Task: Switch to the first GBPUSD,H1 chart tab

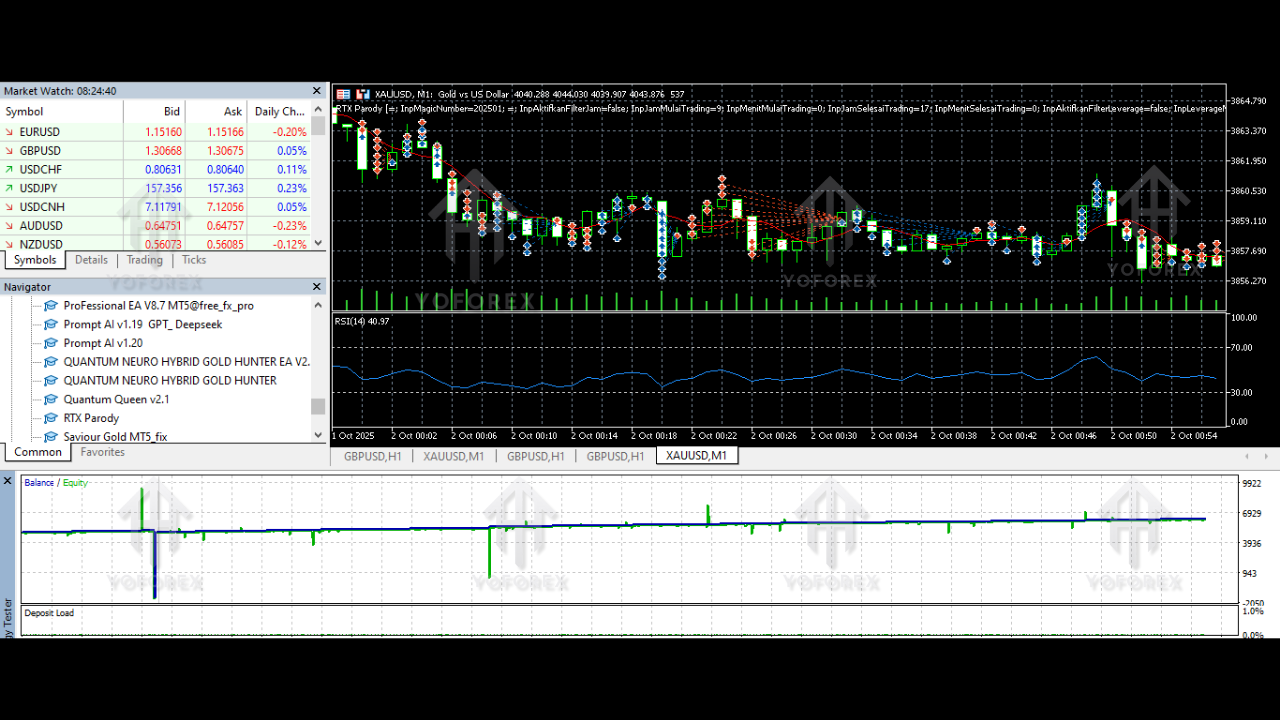Action: click(372, 456)
